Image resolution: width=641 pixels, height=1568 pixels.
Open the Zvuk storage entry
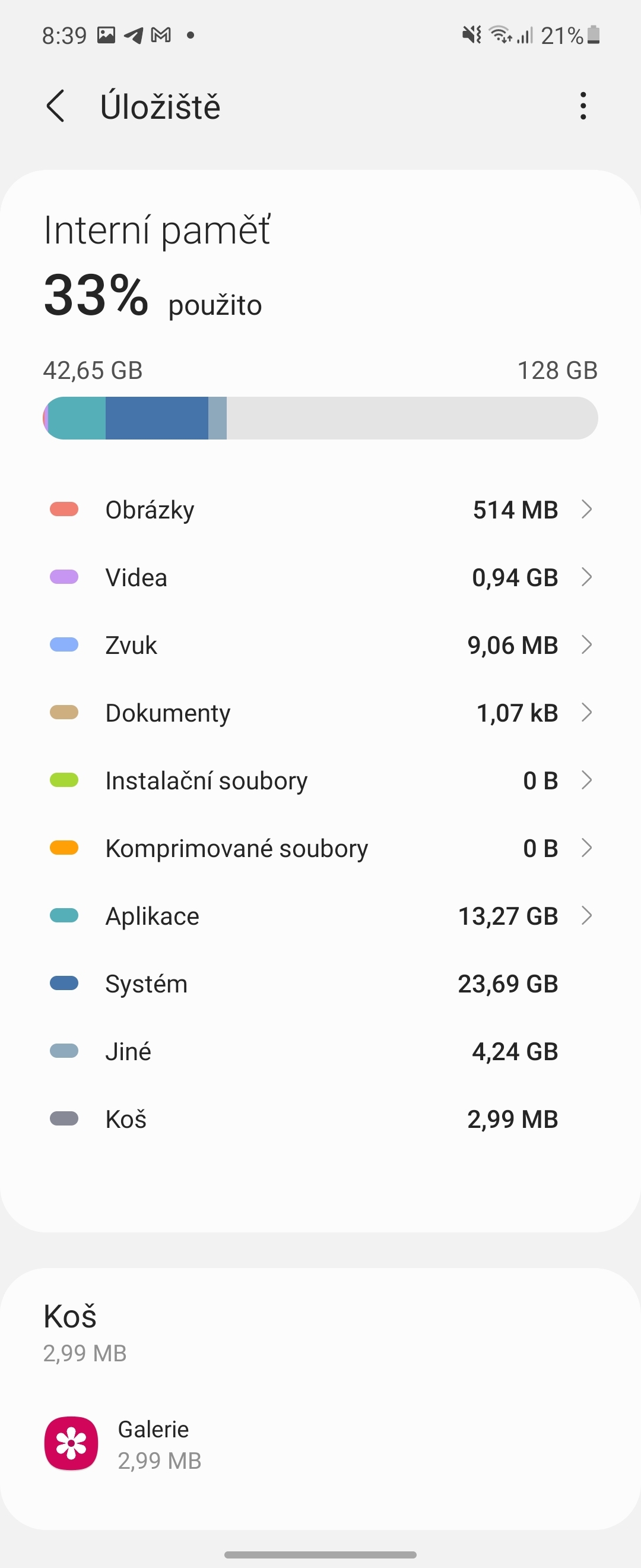click(320, 645)
